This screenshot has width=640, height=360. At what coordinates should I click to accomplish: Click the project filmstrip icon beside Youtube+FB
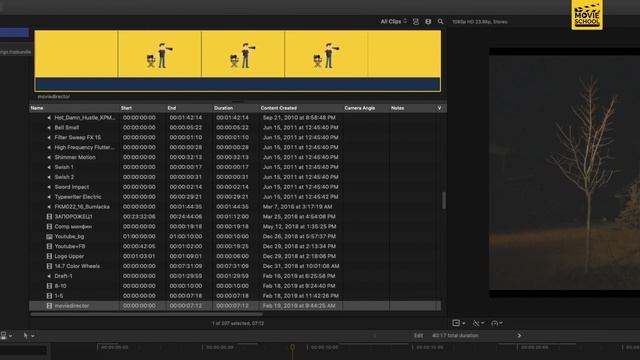[x=49, y=246]
